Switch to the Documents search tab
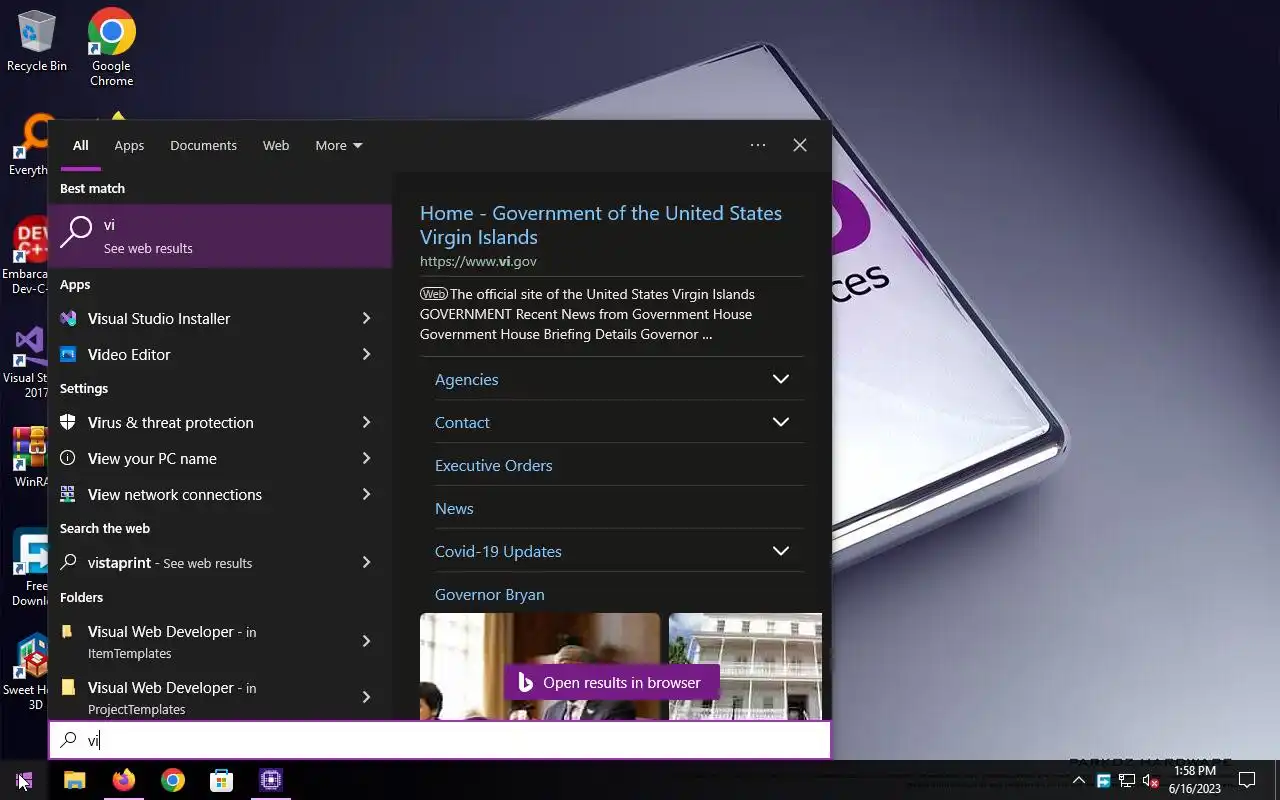This screenshot has width=1280, height=800. point(203,146)
